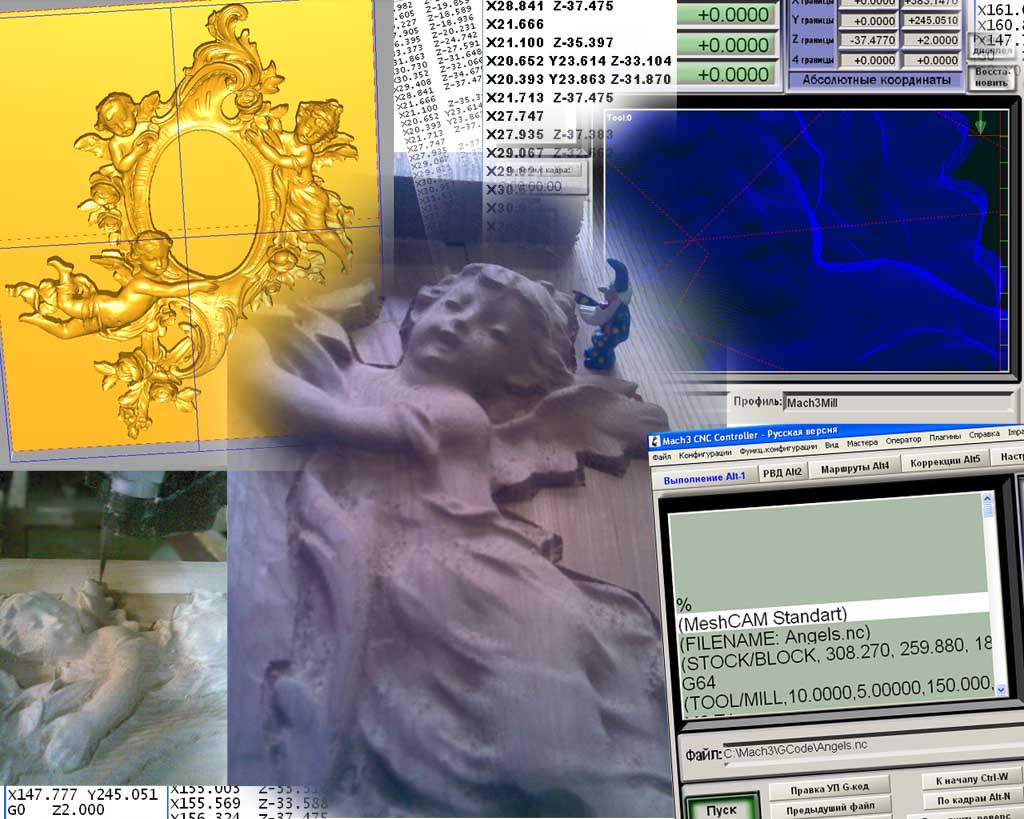
Task: Click the Предыдущий файл button
Action: tap(829, 809)
